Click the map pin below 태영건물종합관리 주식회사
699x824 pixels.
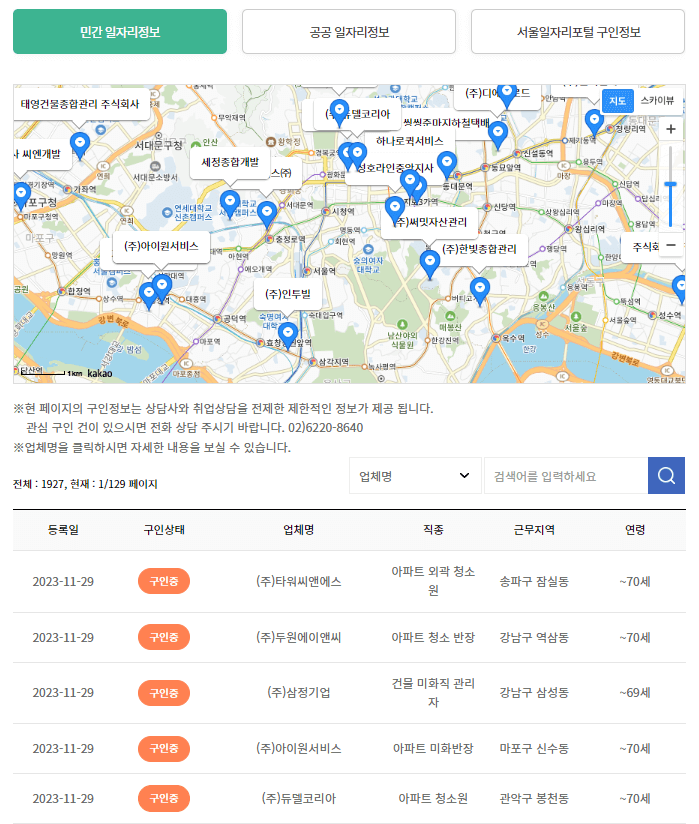pyautogui.click(x=80, y=145)
